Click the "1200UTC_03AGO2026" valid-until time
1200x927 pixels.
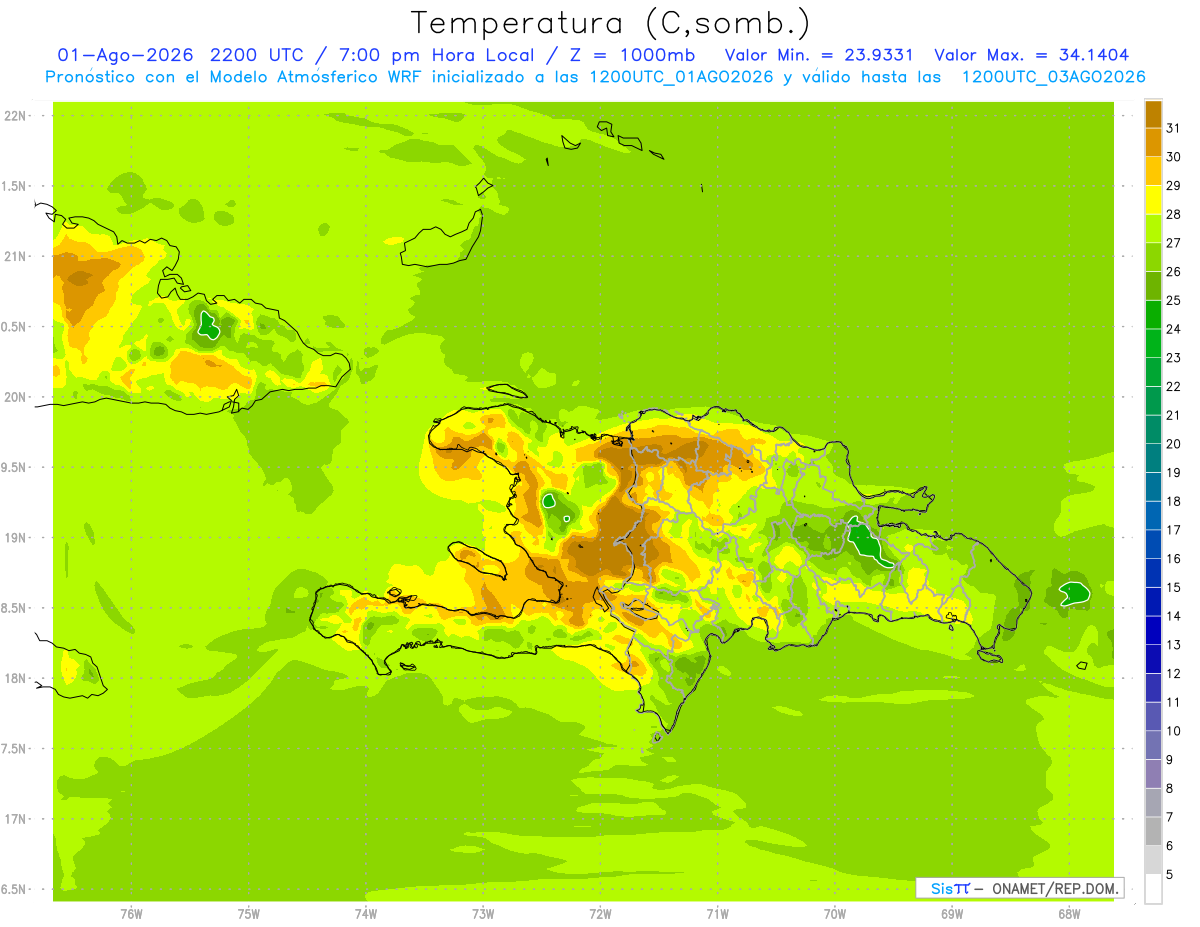tap(1053, 77)
